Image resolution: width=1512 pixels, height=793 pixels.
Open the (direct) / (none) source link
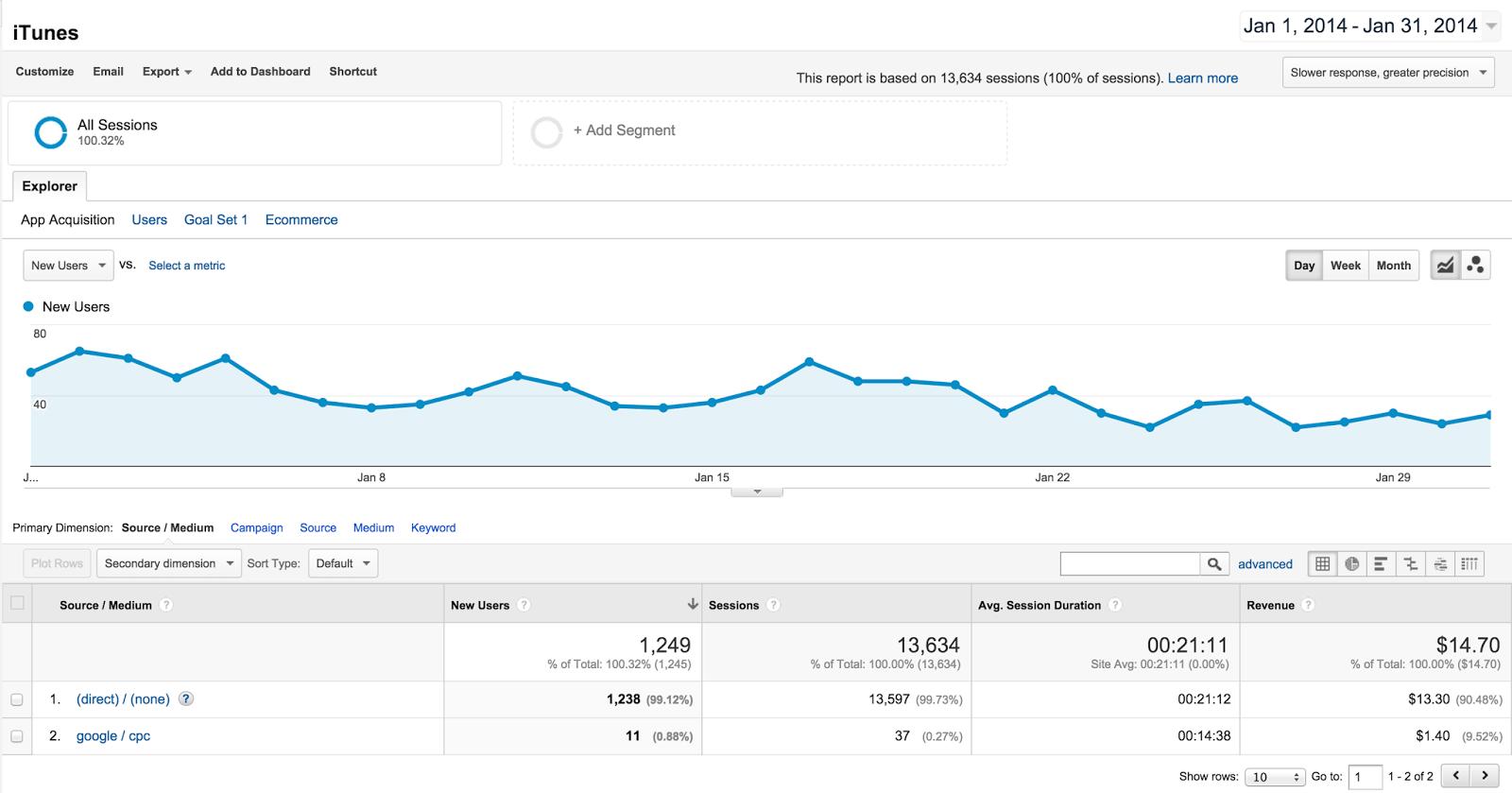click(x=123, y=699)
